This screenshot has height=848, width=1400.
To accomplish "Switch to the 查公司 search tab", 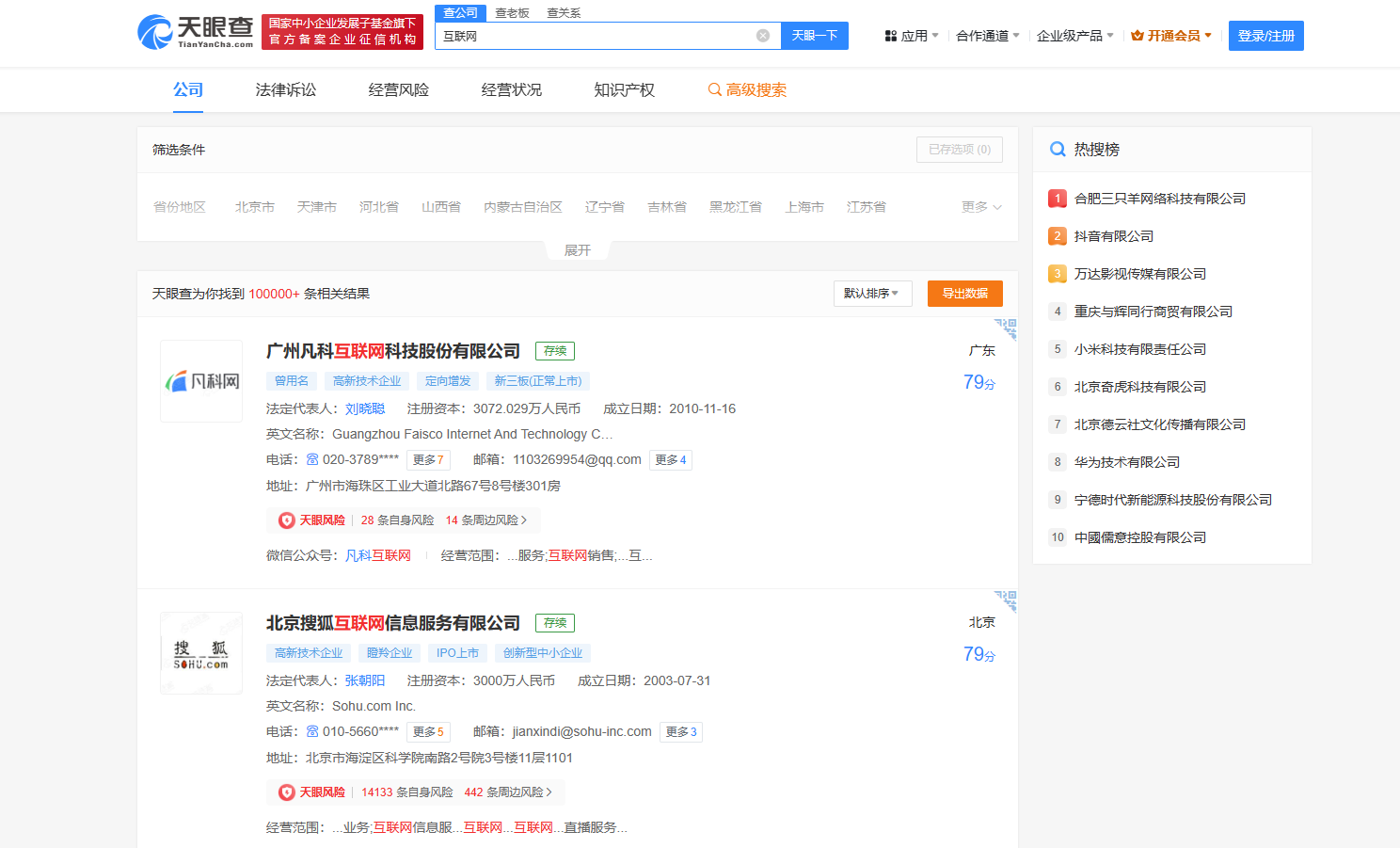I will point(461,13).
